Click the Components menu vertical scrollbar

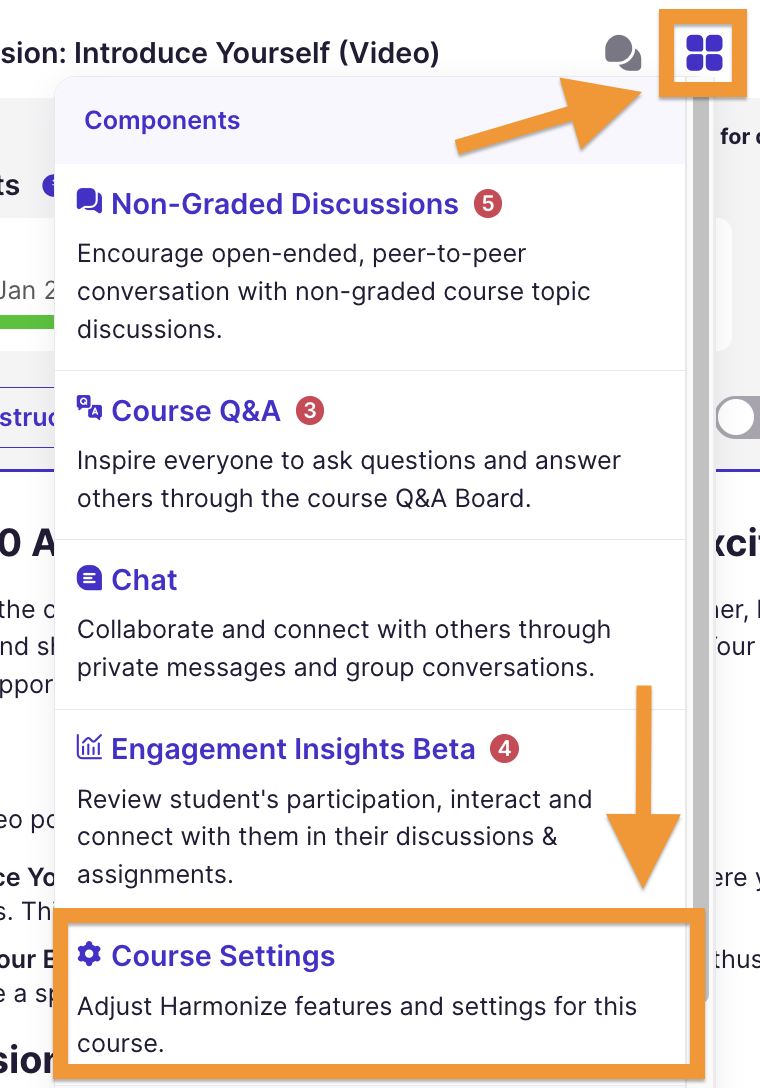point(699,500)
